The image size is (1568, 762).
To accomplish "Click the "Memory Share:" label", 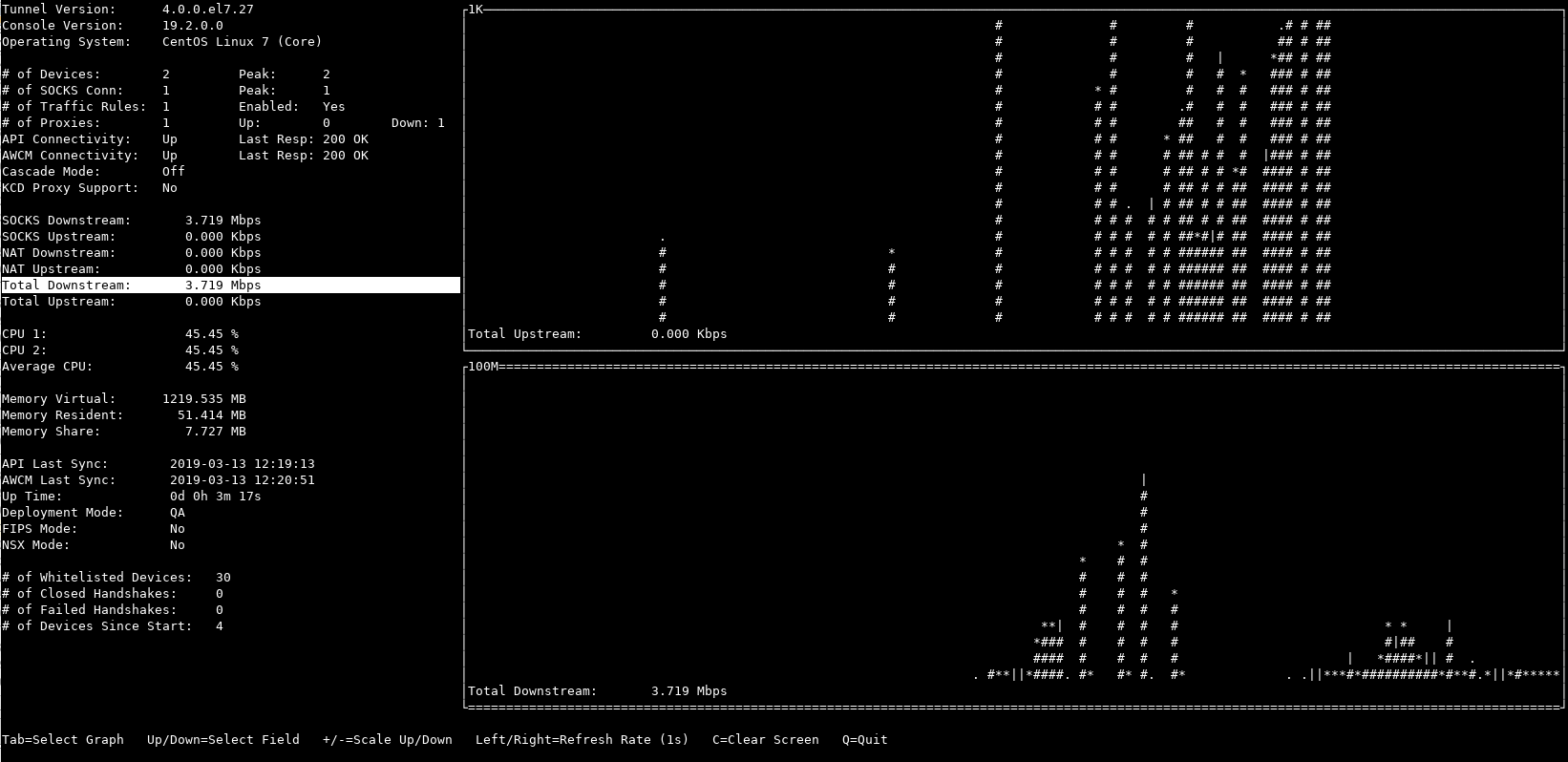I will click(52, 432).
